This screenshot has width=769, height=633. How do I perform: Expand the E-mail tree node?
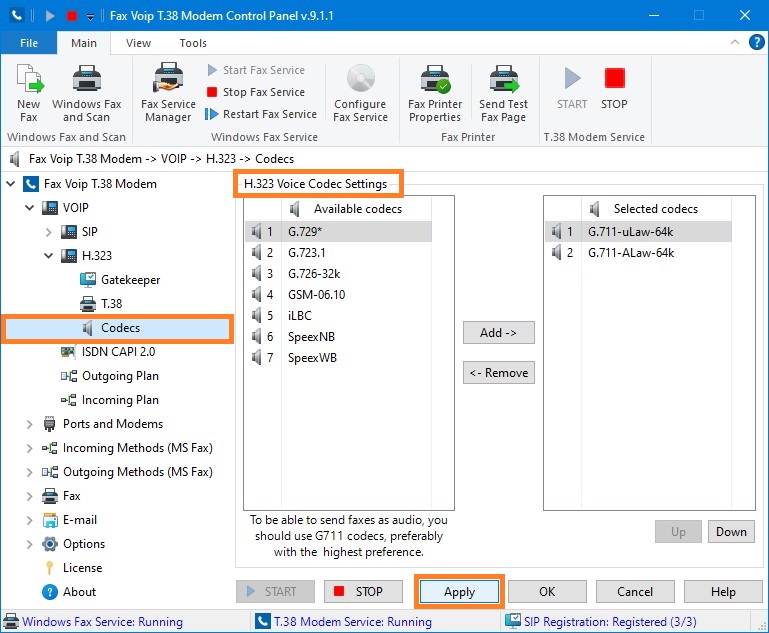30,520
